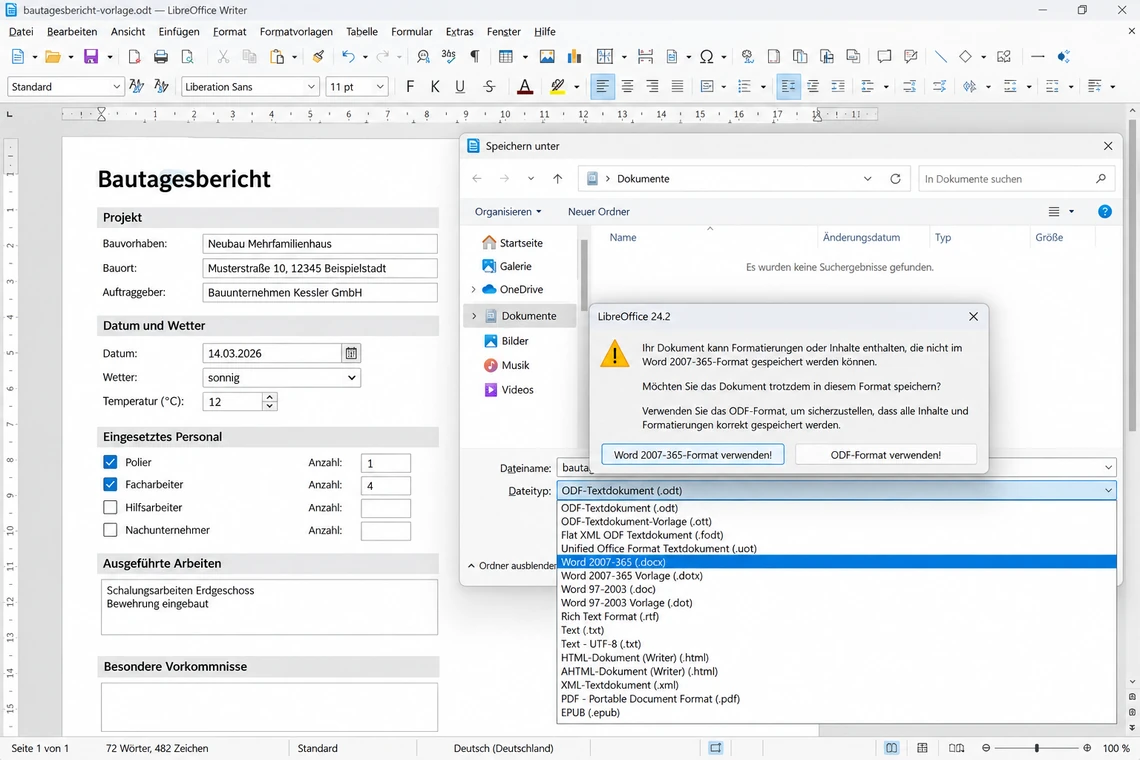Uncheck the Facharbeiter checkbox

coord(110,484)
